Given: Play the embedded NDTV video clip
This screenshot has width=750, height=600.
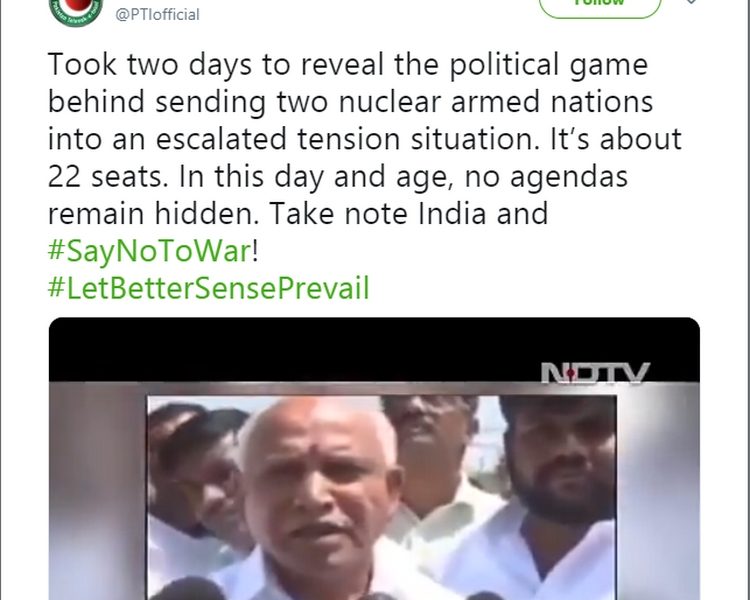Looking at the screenshot, I should [x=374, y=458].
